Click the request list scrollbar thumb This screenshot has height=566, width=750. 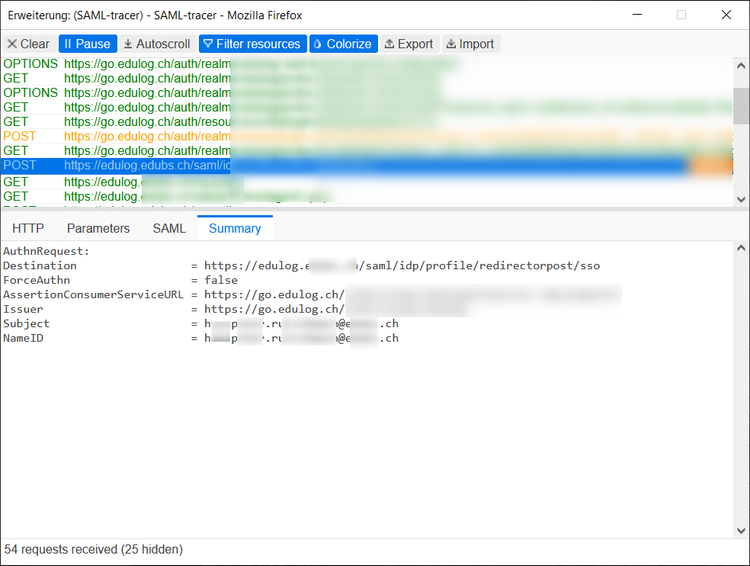[x=741, y=106]
